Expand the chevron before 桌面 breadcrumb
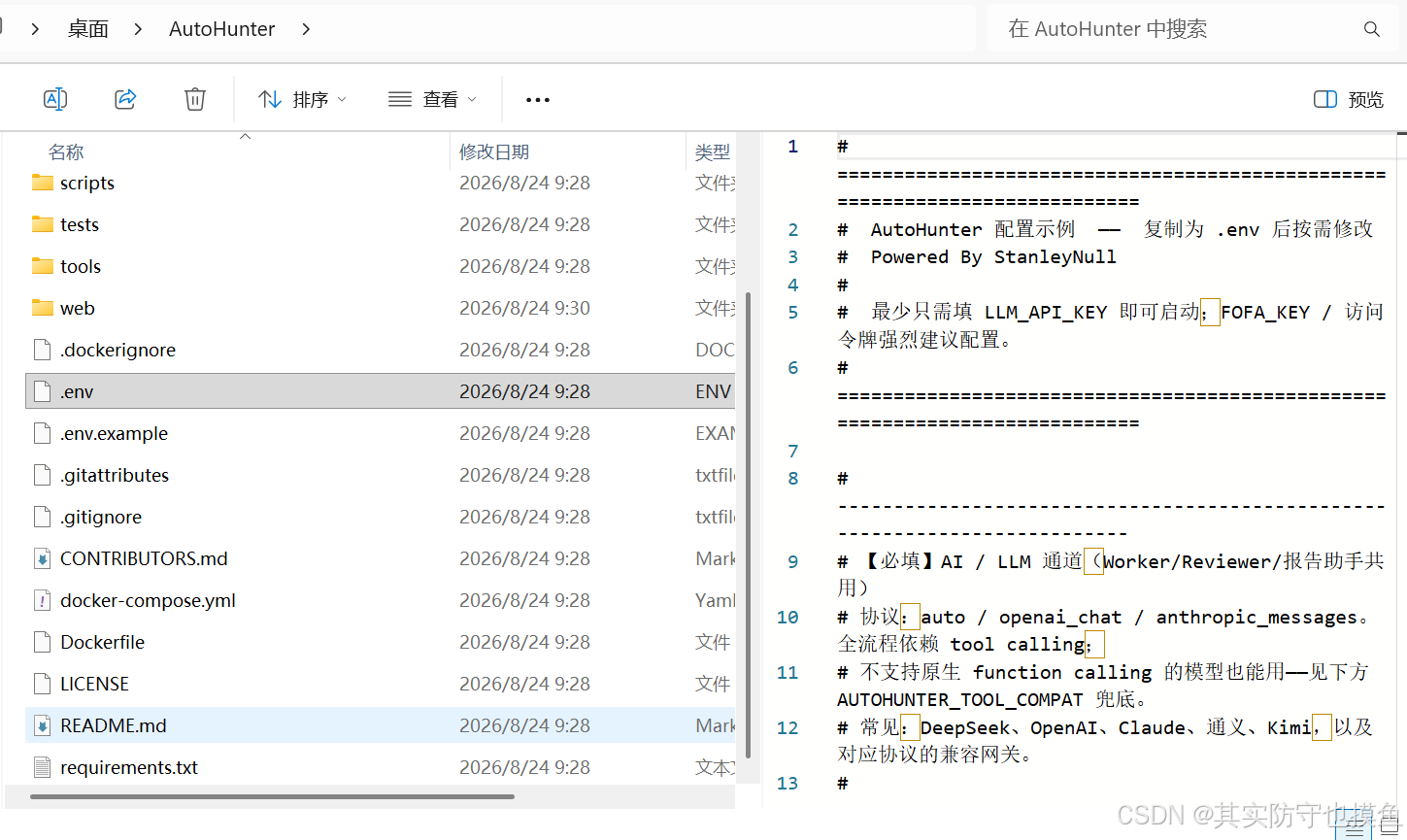Viewport: 1407px width, 840px height. [x=35, y=29]
